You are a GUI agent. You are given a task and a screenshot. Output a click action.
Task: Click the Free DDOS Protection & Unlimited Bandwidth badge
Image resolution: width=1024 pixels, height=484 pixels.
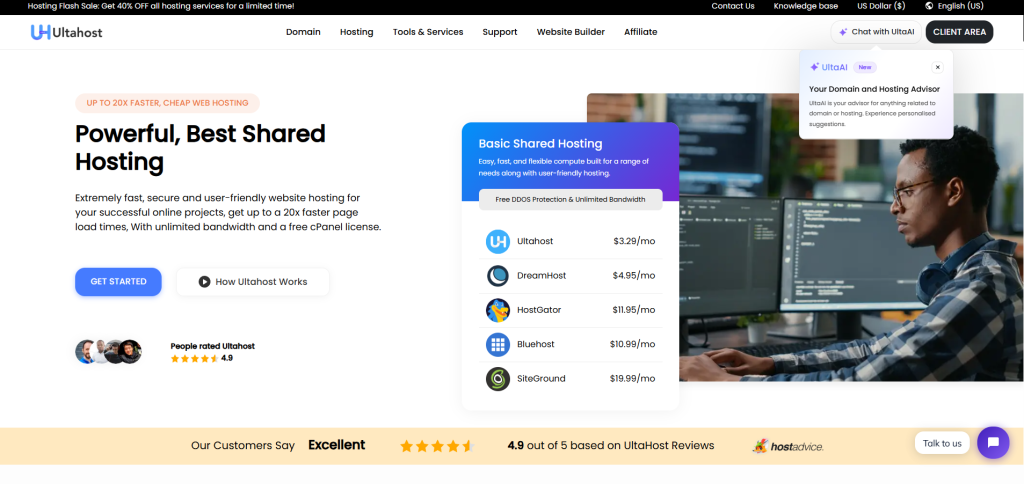point(571,200)
